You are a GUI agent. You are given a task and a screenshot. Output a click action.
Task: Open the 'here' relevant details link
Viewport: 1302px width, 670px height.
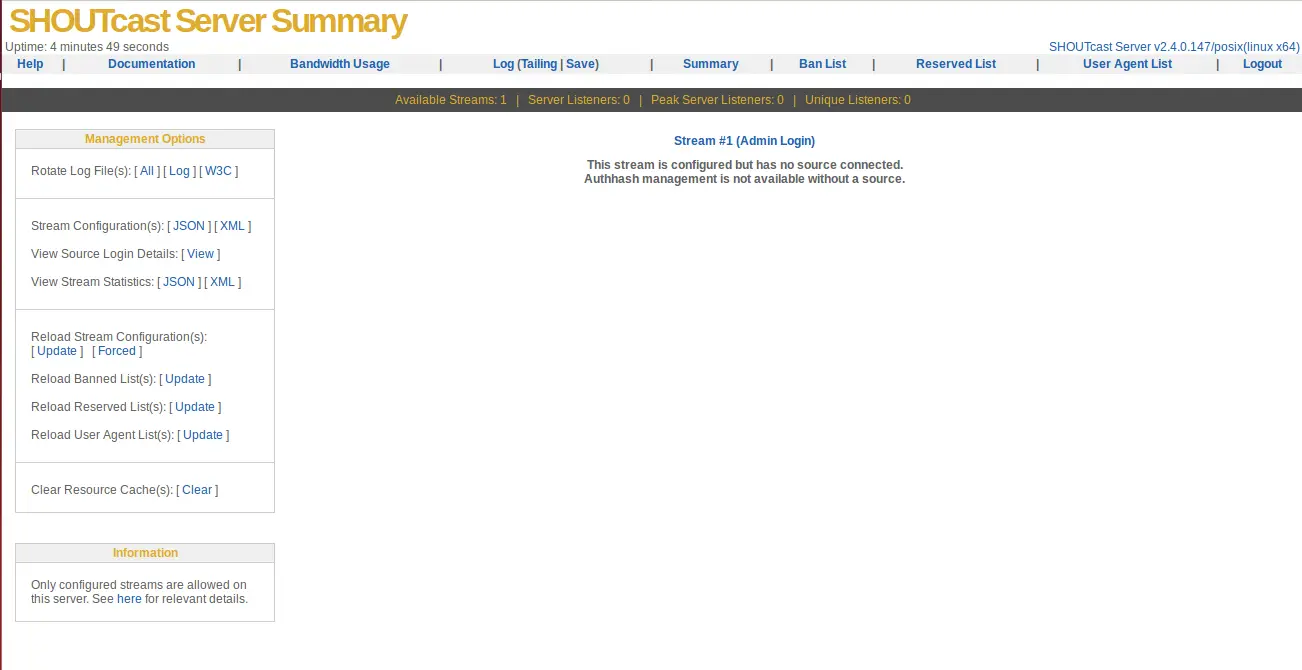pos(129,599)
